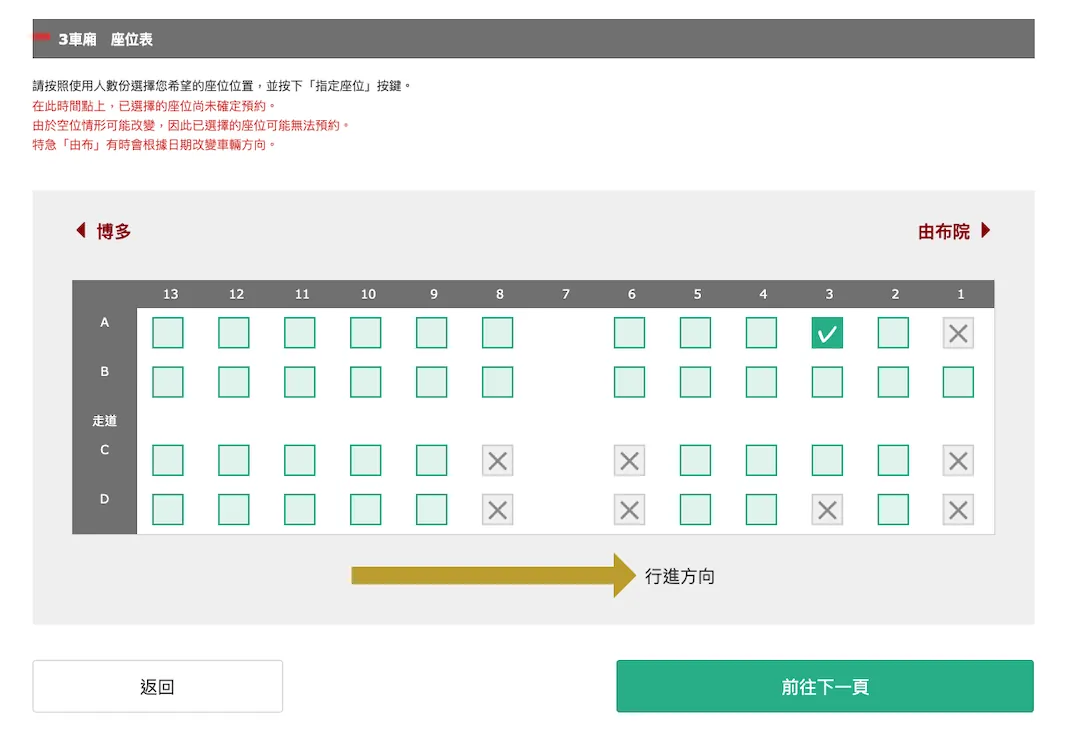
Task: Proceed with the 前往下一頁 button
Action: pyautogui.click(x=824, y=686)
